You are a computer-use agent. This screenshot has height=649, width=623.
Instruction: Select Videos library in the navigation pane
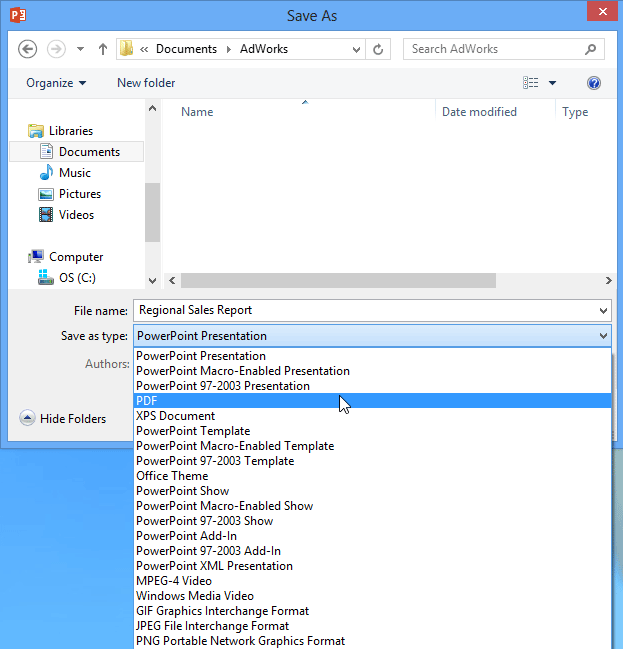click(x=76, y=215)
